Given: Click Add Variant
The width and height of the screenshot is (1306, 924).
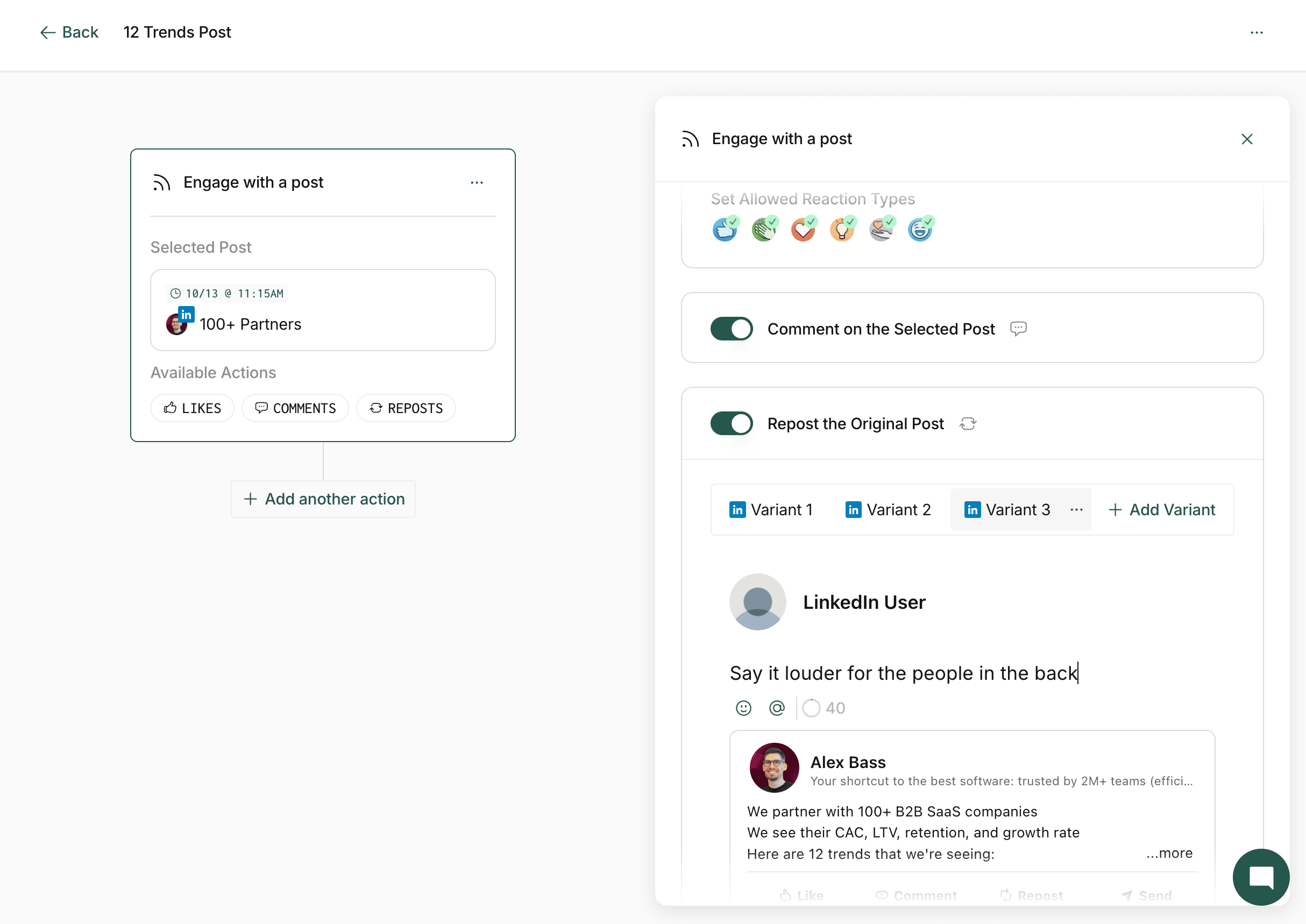Looking at the screenshot, I should click(1162, 510).
